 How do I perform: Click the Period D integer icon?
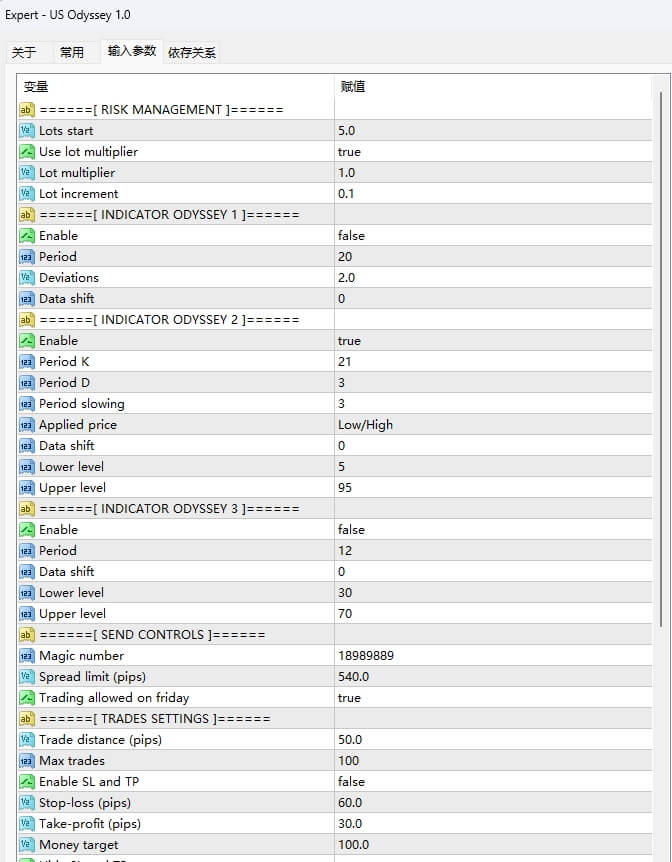point(27,383)
